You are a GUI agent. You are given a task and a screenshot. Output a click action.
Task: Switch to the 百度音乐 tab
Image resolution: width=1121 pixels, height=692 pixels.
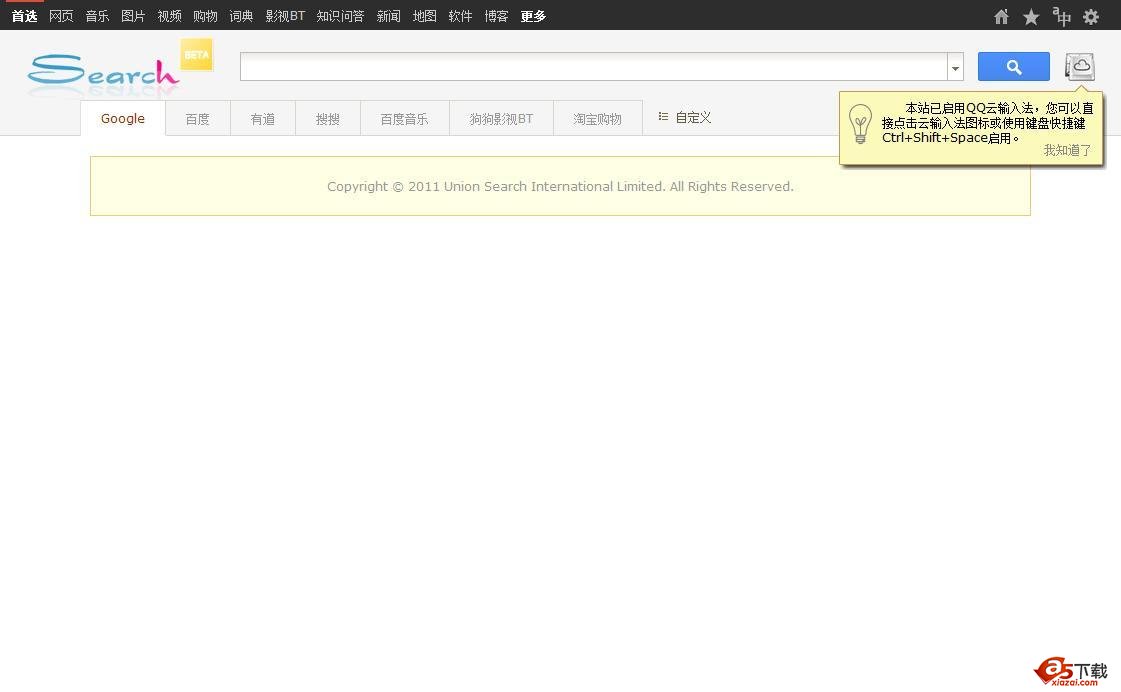click(405, 119)
